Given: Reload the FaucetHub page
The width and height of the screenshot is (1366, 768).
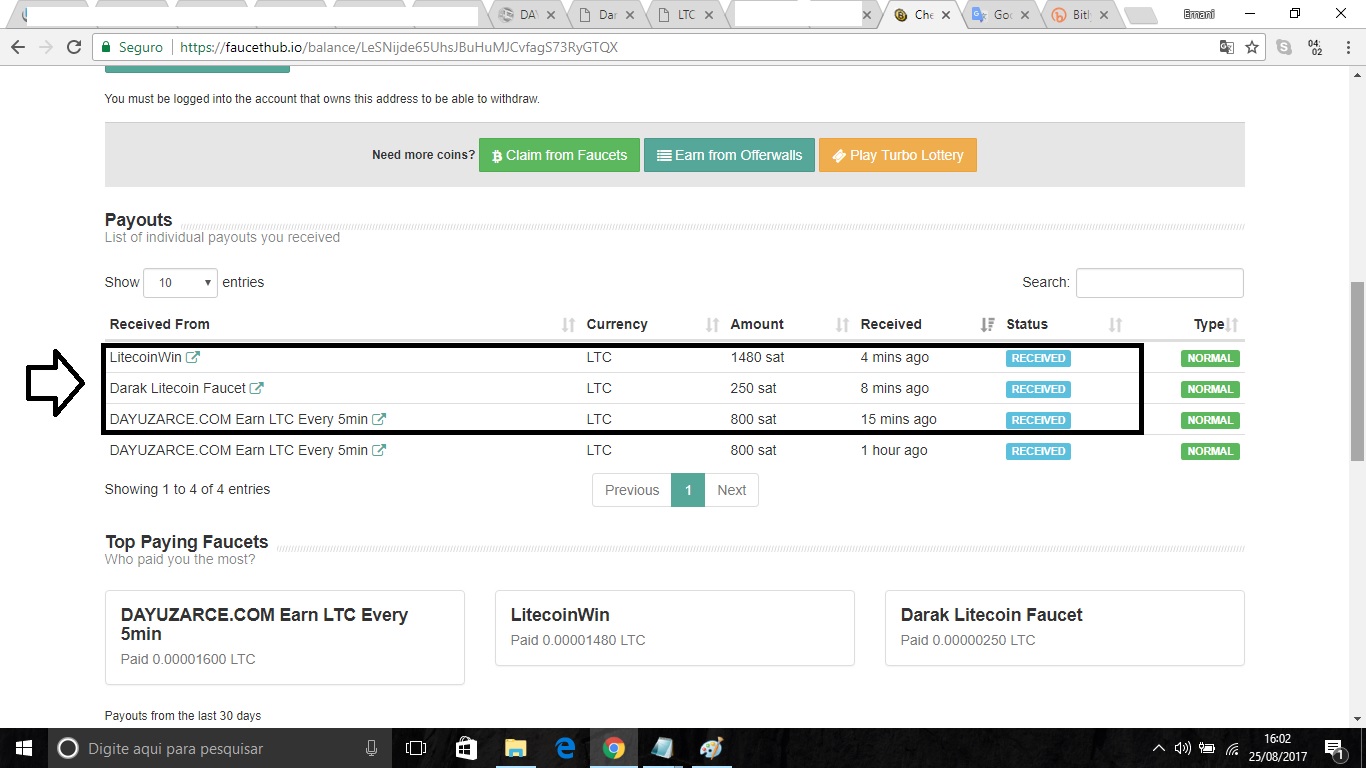Looking at the screenshot, I should 74,47.
